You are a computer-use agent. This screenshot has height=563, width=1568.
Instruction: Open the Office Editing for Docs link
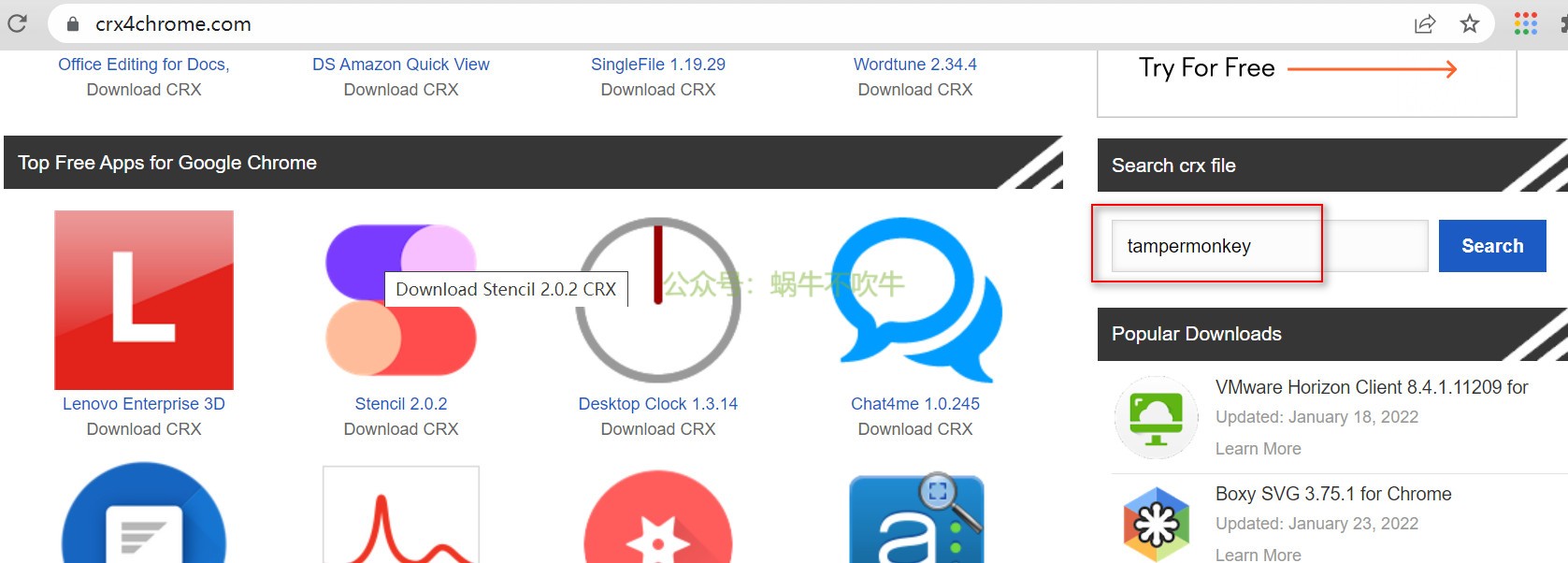[144, 65]
